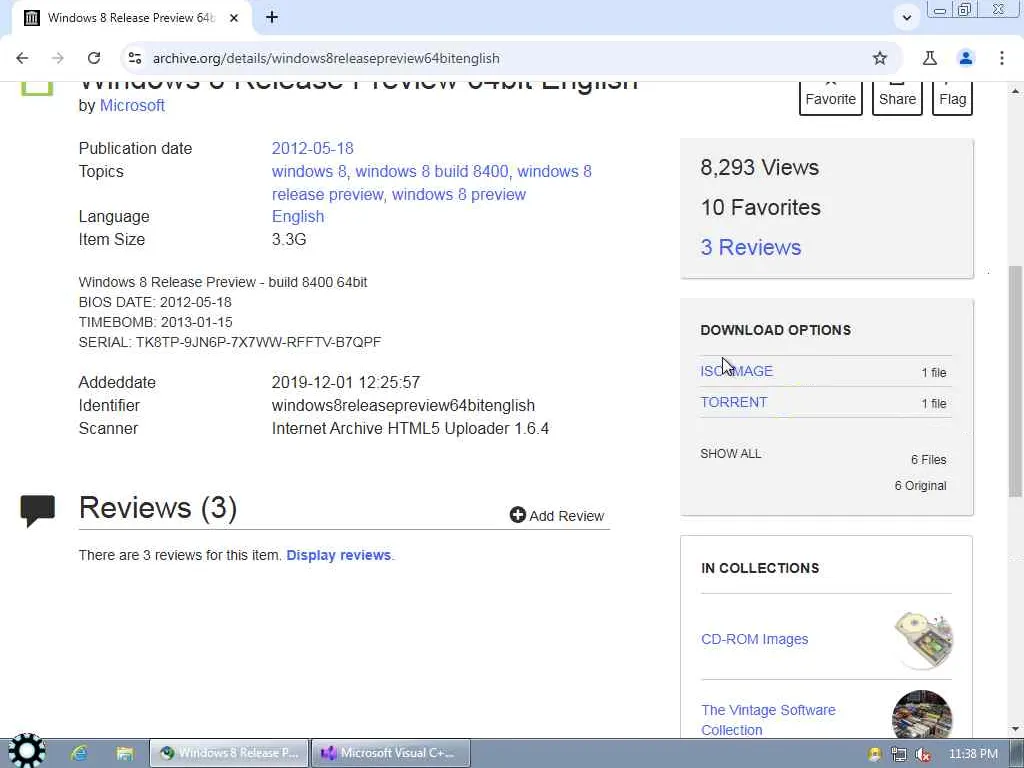Viewport: 1024px width, 768px height.
Task: Share this archive item
Action: tap(897, 99)
